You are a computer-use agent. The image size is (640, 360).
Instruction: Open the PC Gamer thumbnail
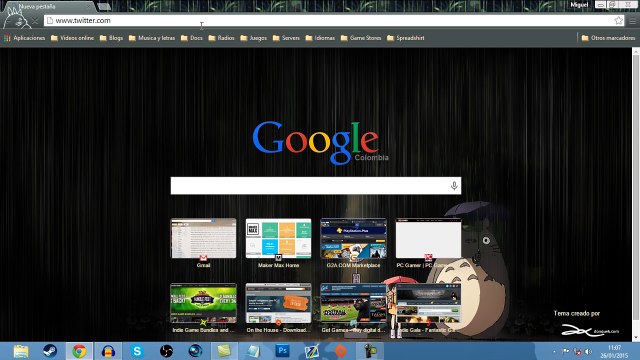(429, 238)
